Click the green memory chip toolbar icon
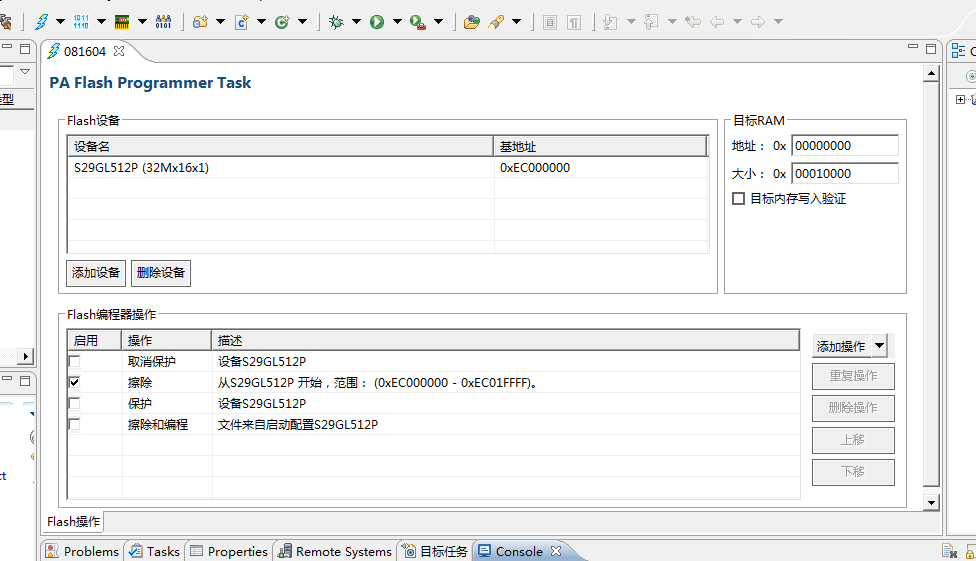Screen dimensions: 976x561 (x=122, y=22)
